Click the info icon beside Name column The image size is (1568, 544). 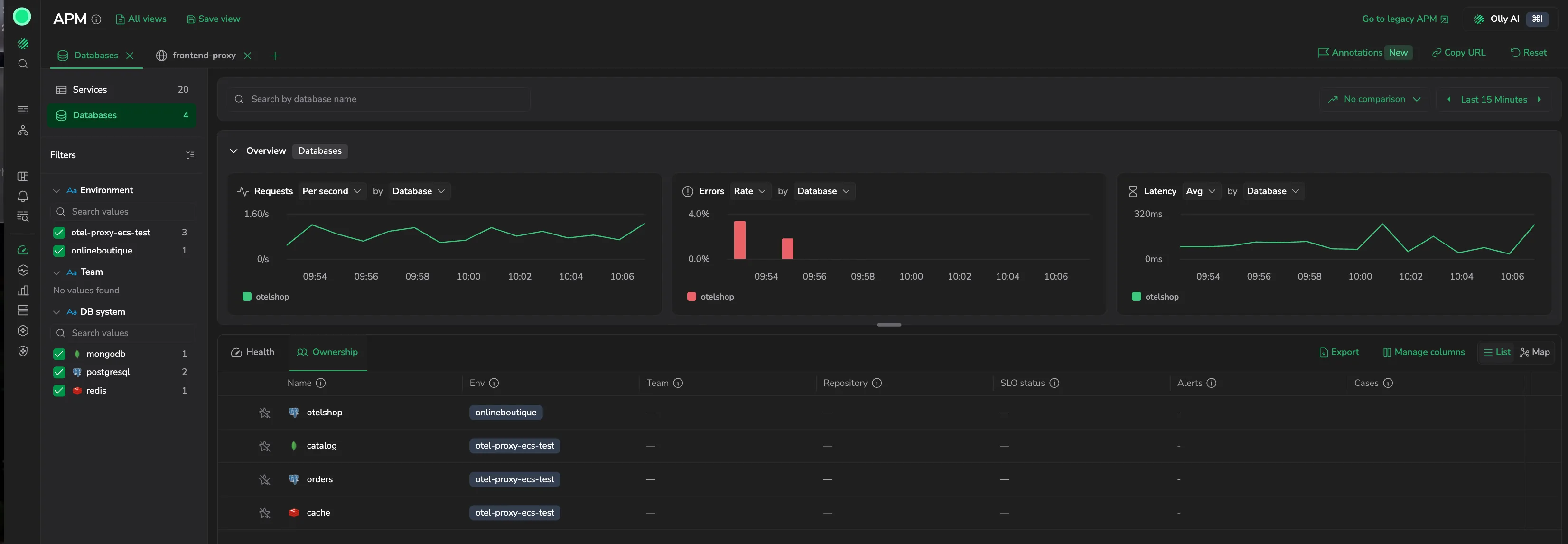click(x=321, y=383)
